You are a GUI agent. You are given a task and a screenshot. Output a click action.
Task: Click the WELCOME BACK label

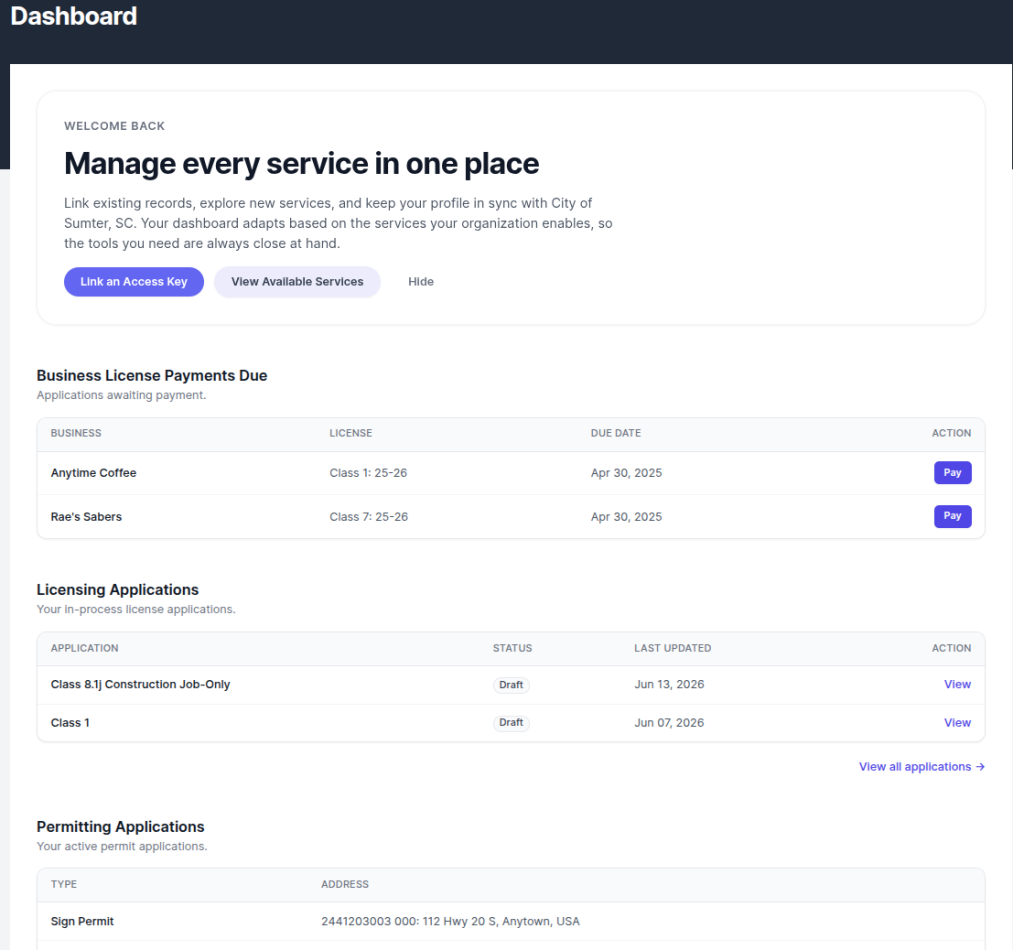click(x=114, y=126)
